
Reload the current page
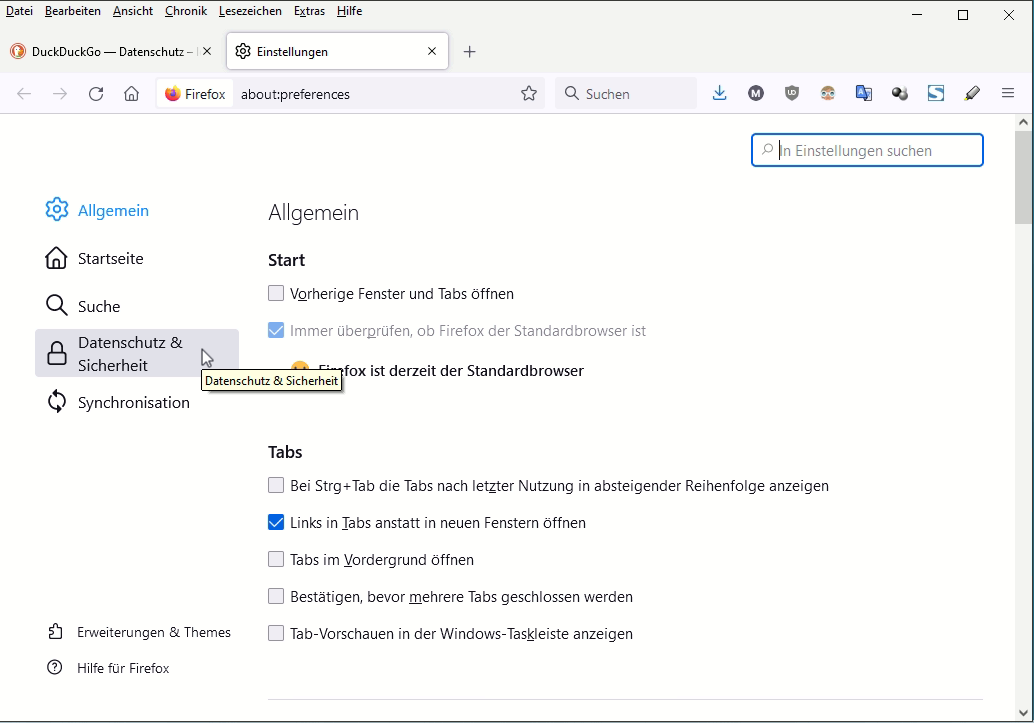[x=96, y=94]
